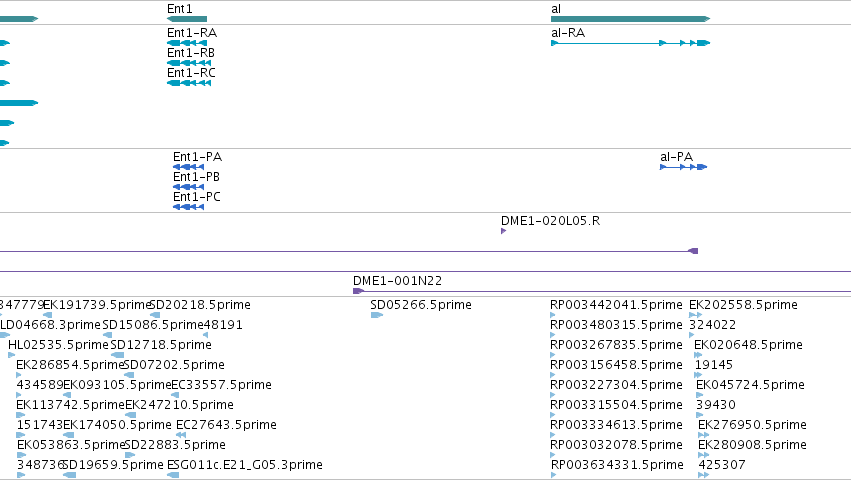Image resolution: width=851 pixels, height=480 pixels.
Task: Select the Ent1 gene bar
Action: (x=187, y=19)
